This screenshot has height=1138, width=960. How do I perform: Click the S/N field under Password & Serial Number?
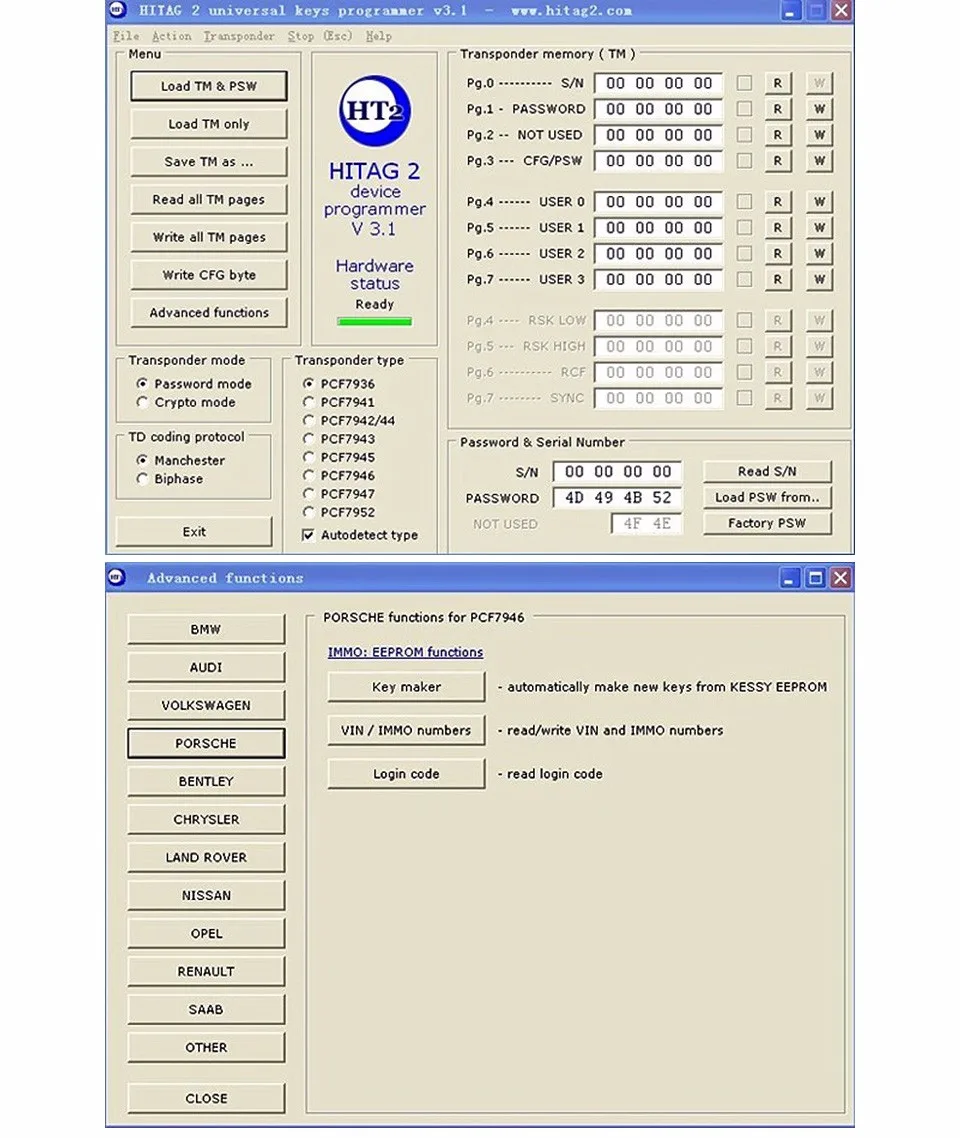617,472
